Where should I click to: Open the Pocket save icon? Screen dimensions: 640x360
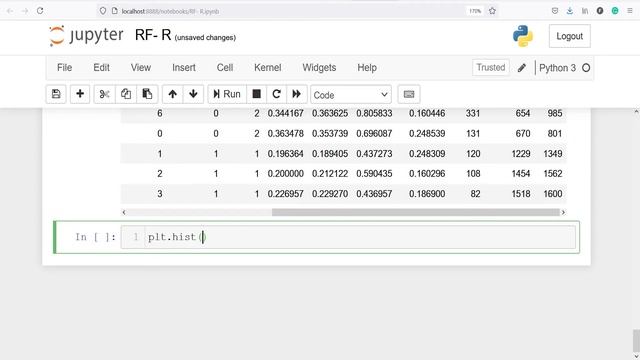pos(555,11)
